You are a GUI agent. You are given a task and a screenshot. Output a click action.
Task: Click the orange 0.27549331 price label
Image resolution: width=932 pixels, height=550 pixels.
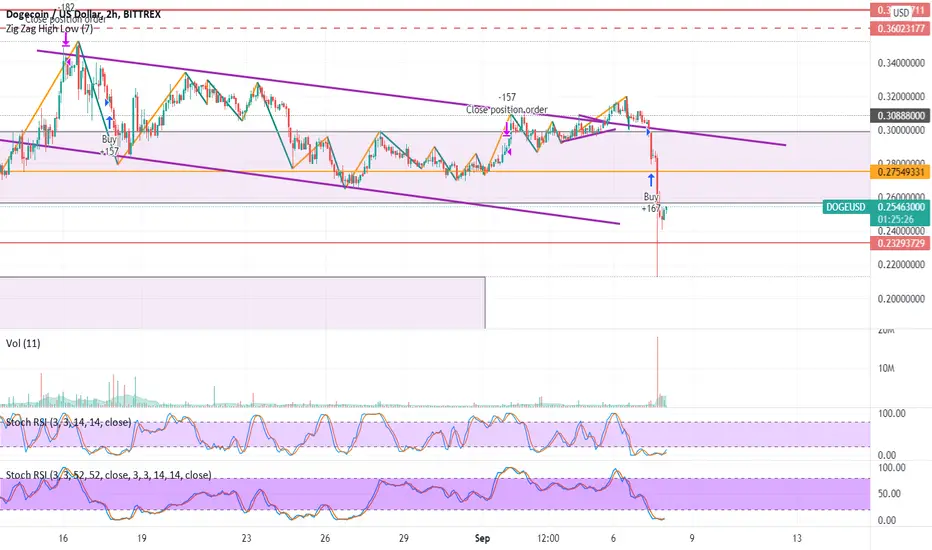[899, 172]
